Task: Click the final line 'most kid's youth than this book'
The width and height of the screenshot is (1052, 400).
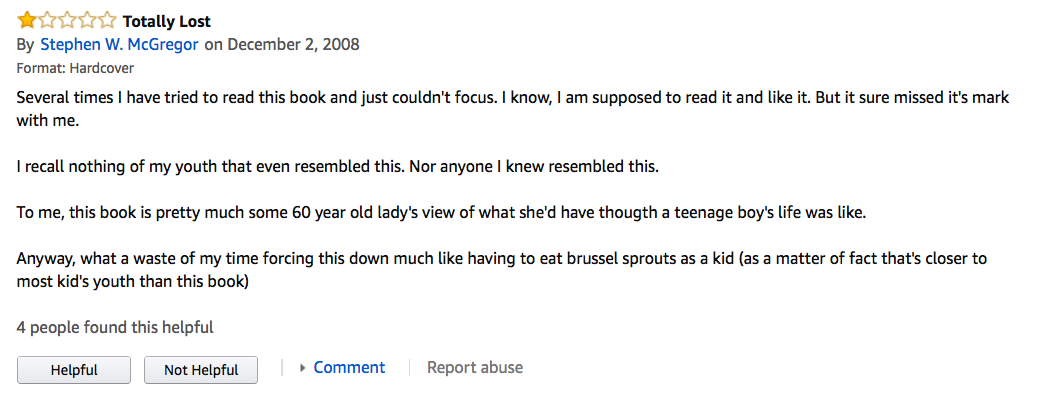Action: (133, 281)
